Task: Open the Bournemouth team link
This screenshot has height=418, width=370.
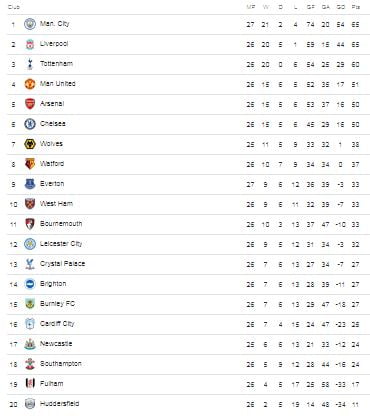Action: (61, 224)
